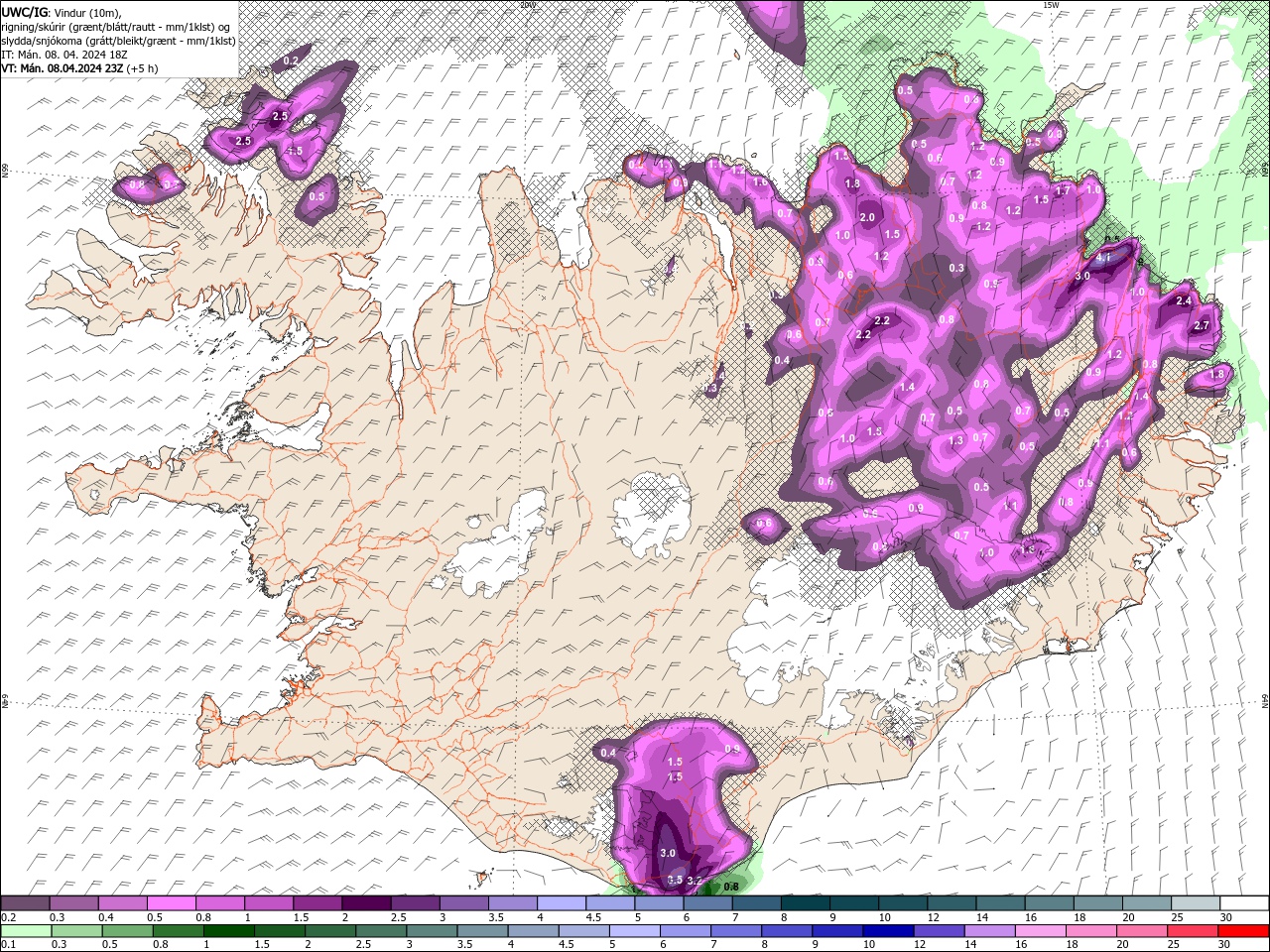This screenshot has width=1270, height=952.
Task: Click the UWC/IG Vindur (10m) title line
Action: coord(61,12)
